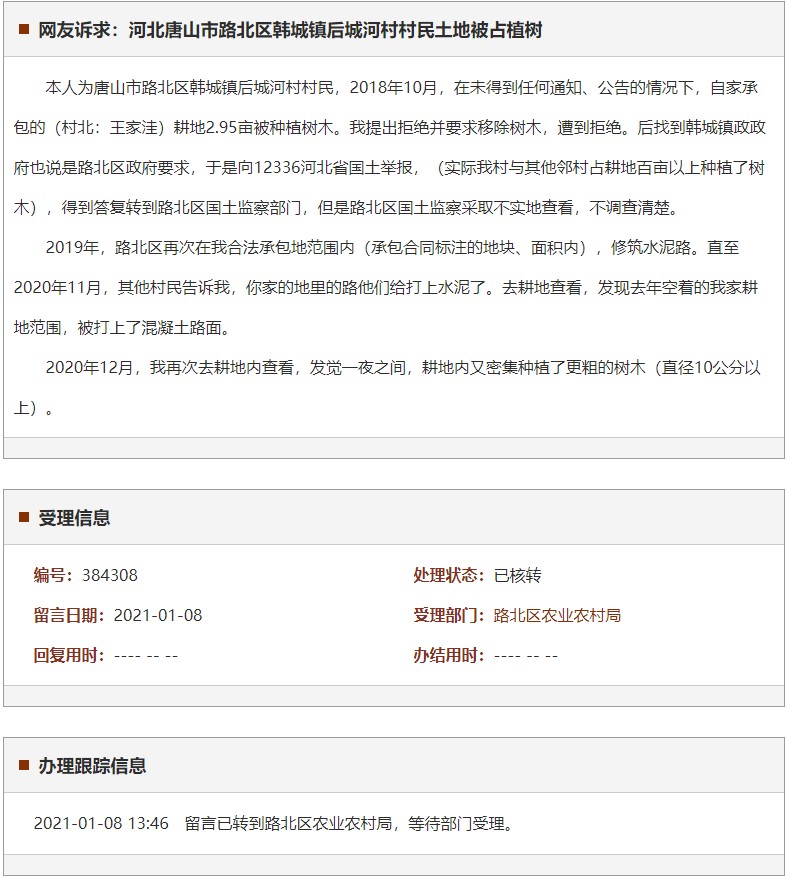Select the case number 384308
Screen dimensions: 787x878
click(x=110, y=575)
